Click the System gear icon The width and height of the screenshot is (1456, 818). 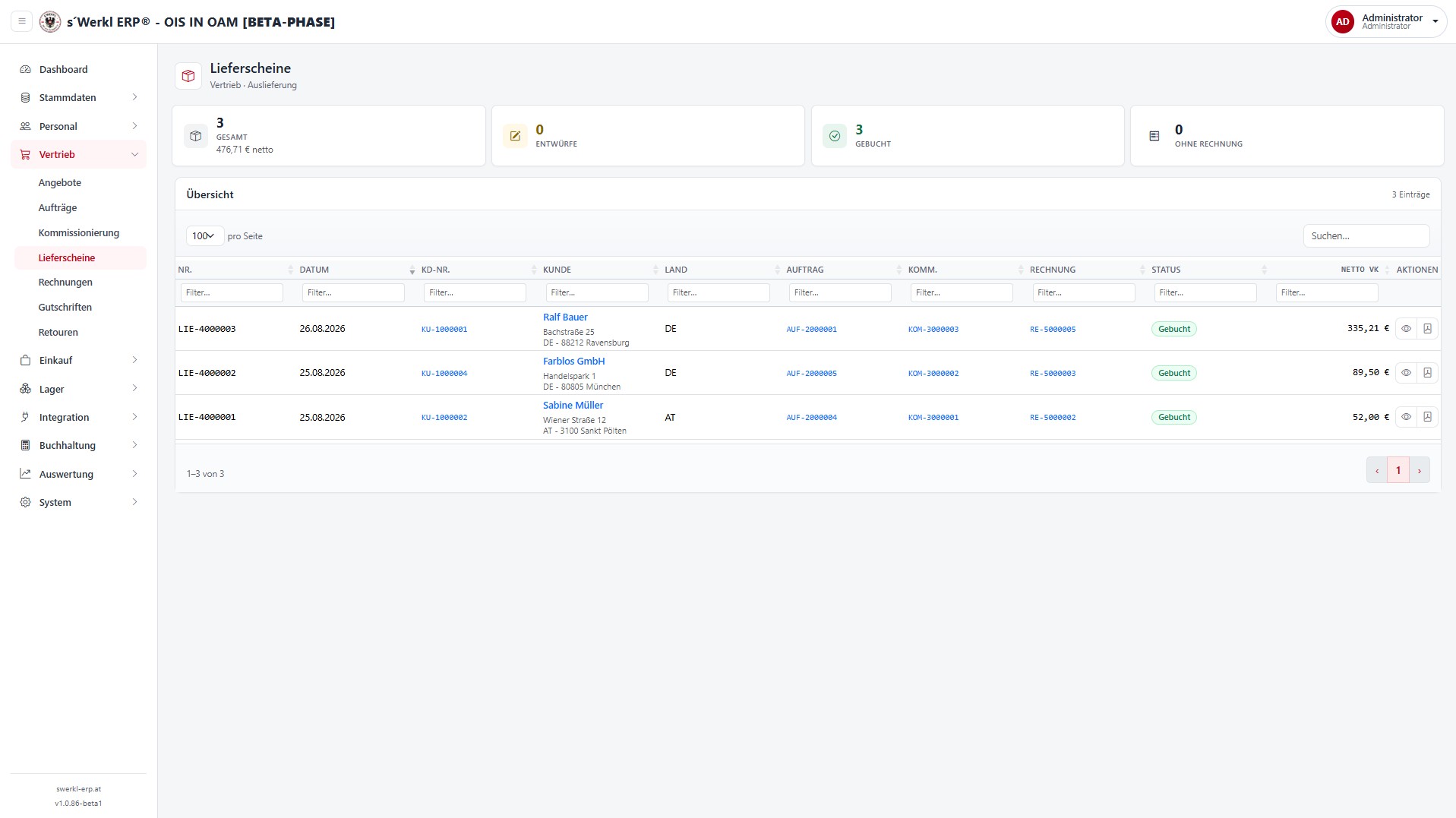click(25, 502)
